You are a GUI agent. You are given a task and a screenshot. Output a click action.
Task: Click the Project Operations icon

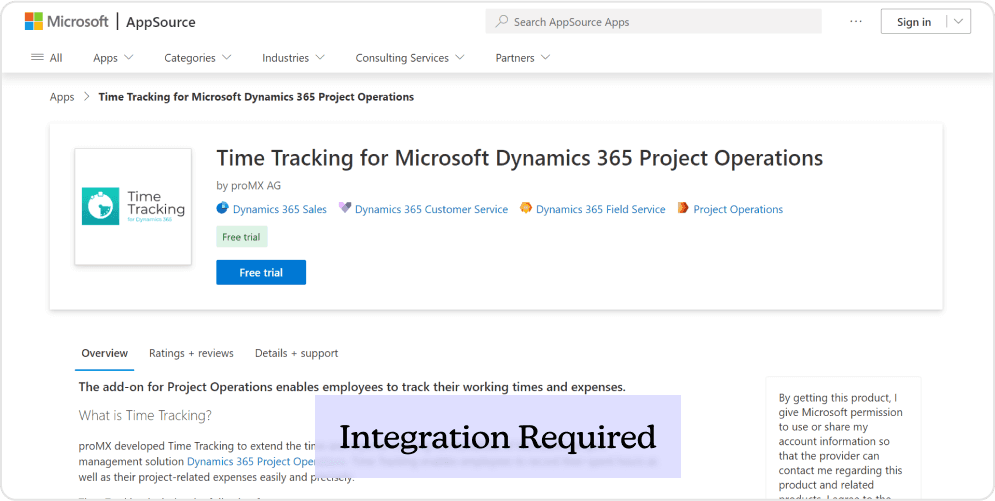pyautogui.click(x=683, y=207)
